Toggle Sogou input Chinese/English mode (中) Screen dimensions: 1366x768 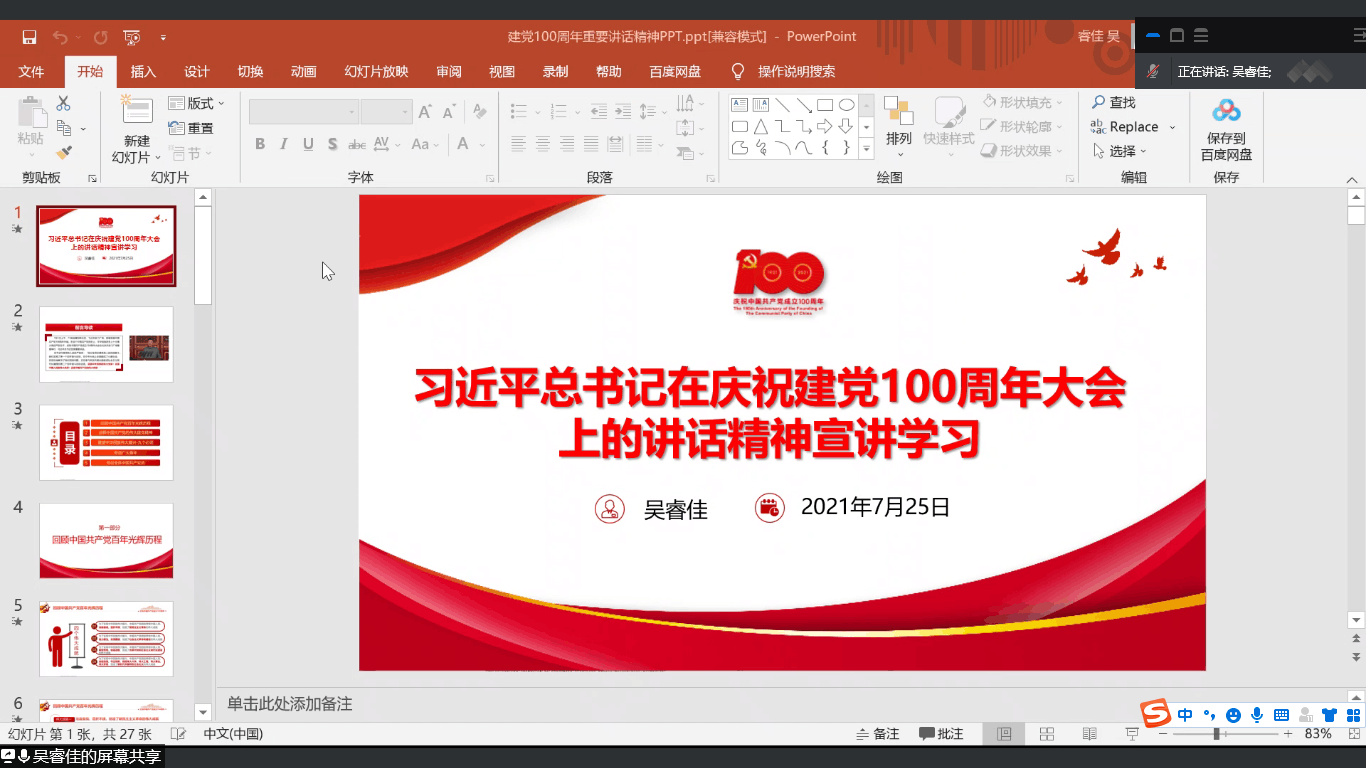(x=1185, y=715)
